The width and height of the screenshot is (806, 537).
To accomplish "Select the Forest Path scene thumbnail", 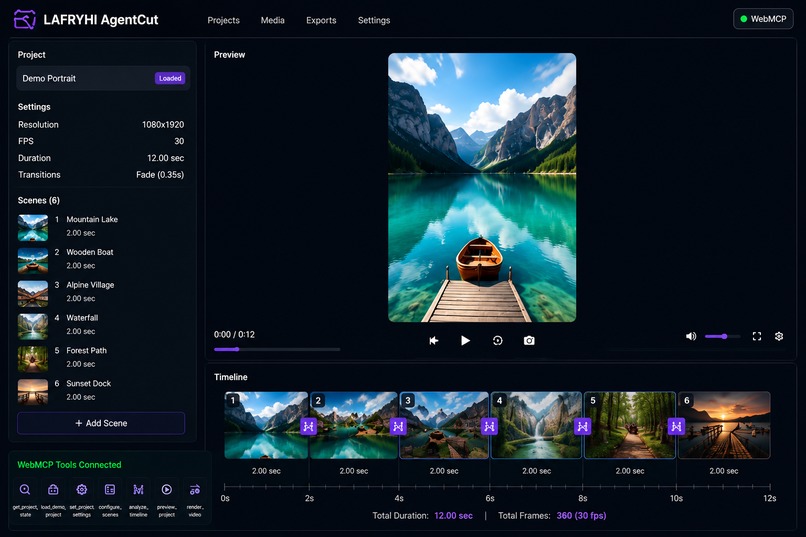I will coord(33,359).
